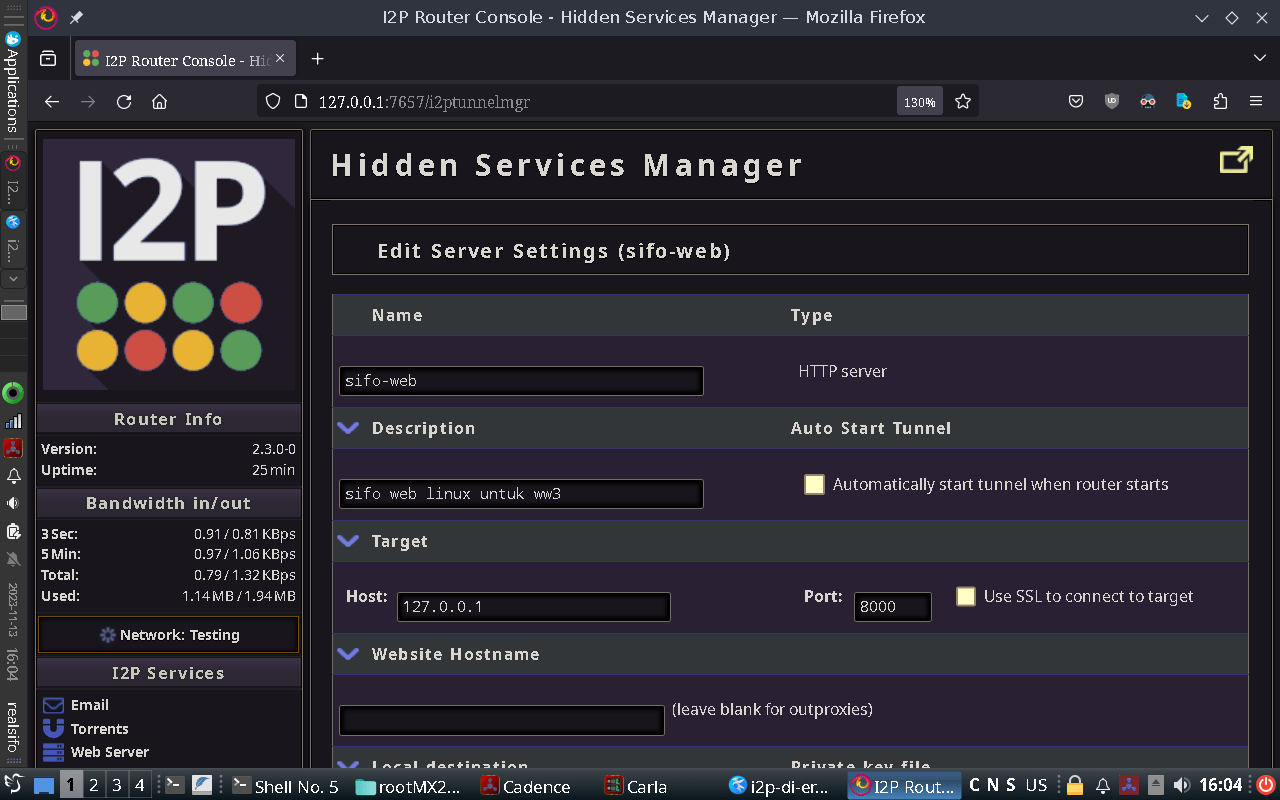Go to Firefox home page
This screenshot has height=800, width=1280.
[x=159, y=101]
